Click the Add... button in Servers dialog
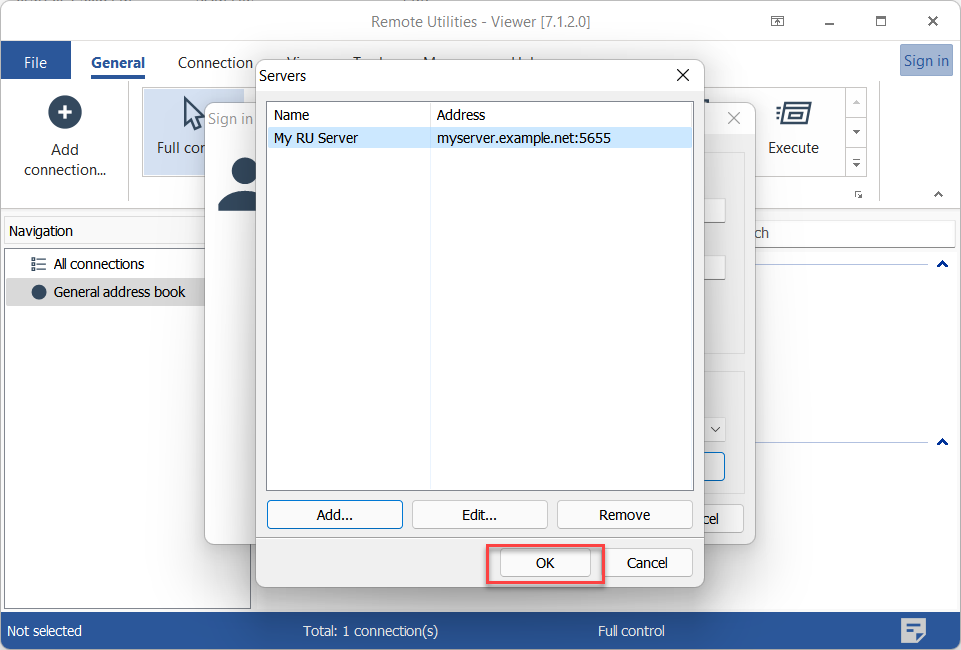This screenshot has height=650, width=961. coord(334,515)
